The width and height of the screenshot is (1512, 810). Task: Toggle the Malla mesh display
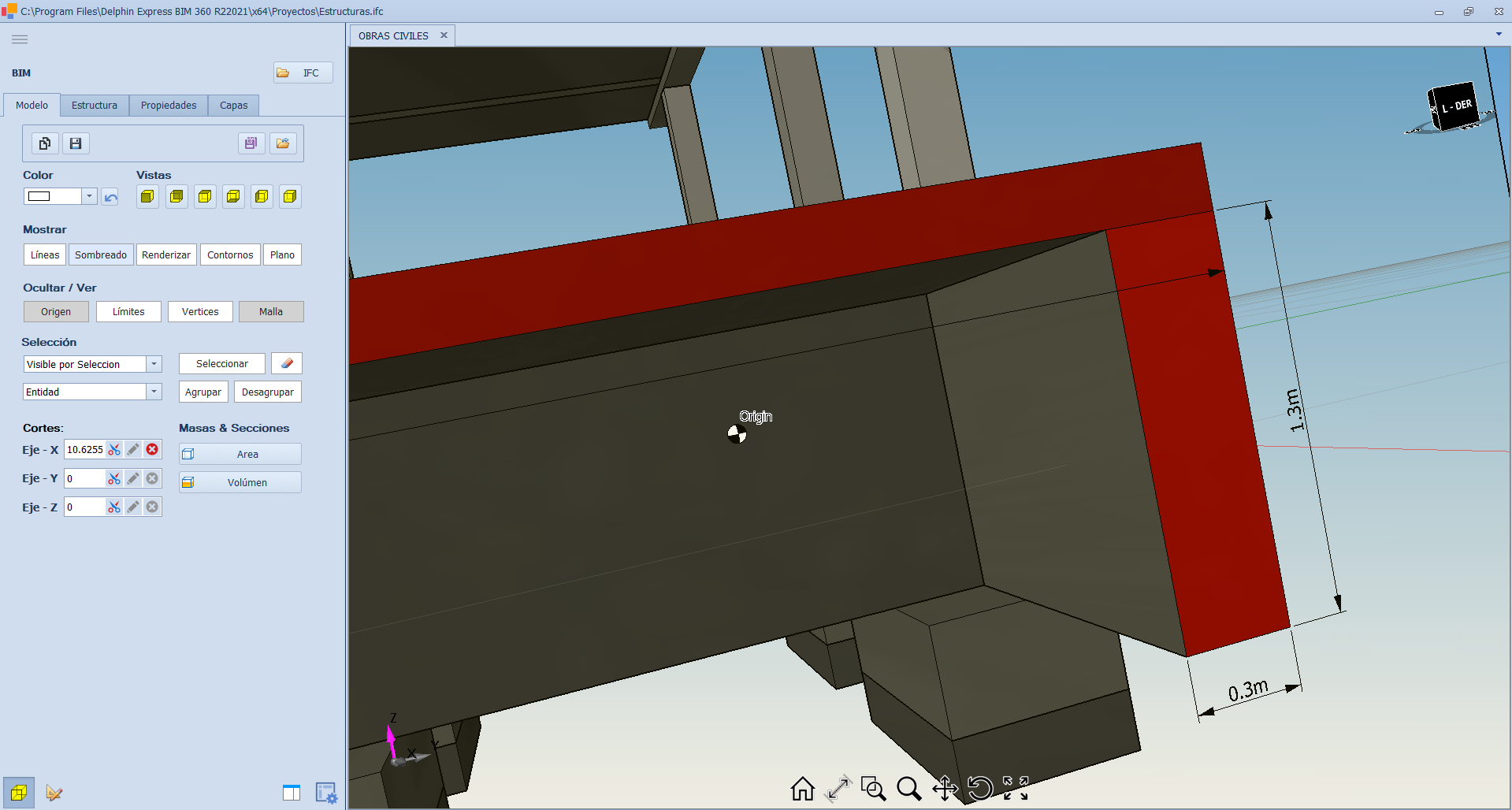270,312
